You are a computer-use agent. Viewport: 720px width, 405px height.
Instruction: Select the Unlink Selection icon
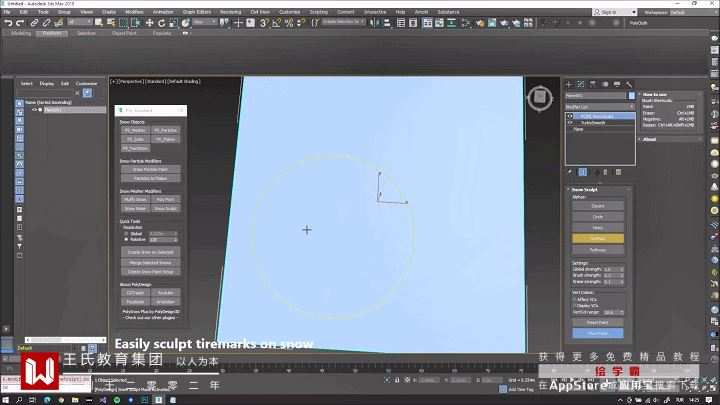pyautogui.click(x=46, y=22)
